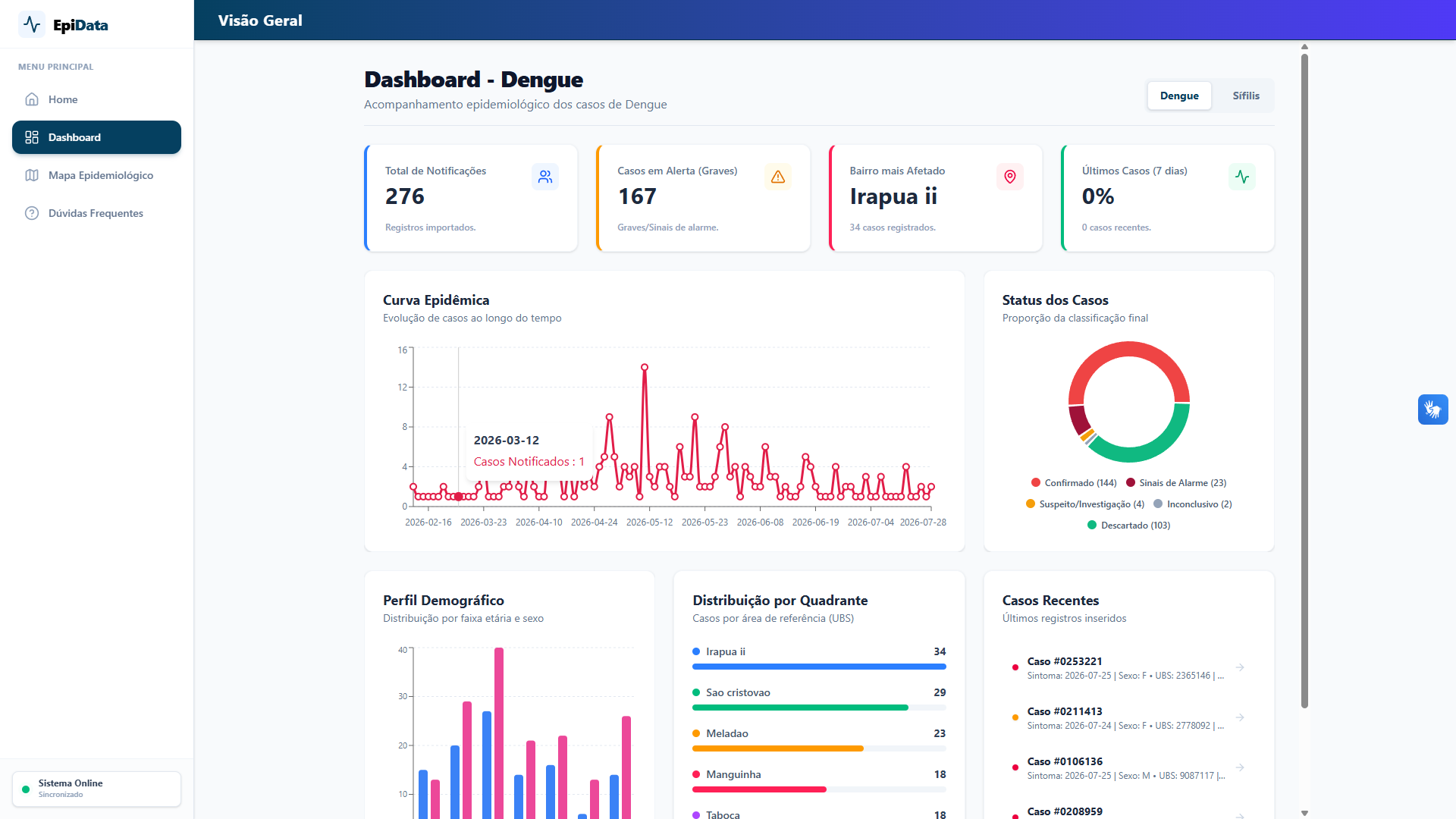Click the location pin icon in Bairro card

click(1010, 177)
